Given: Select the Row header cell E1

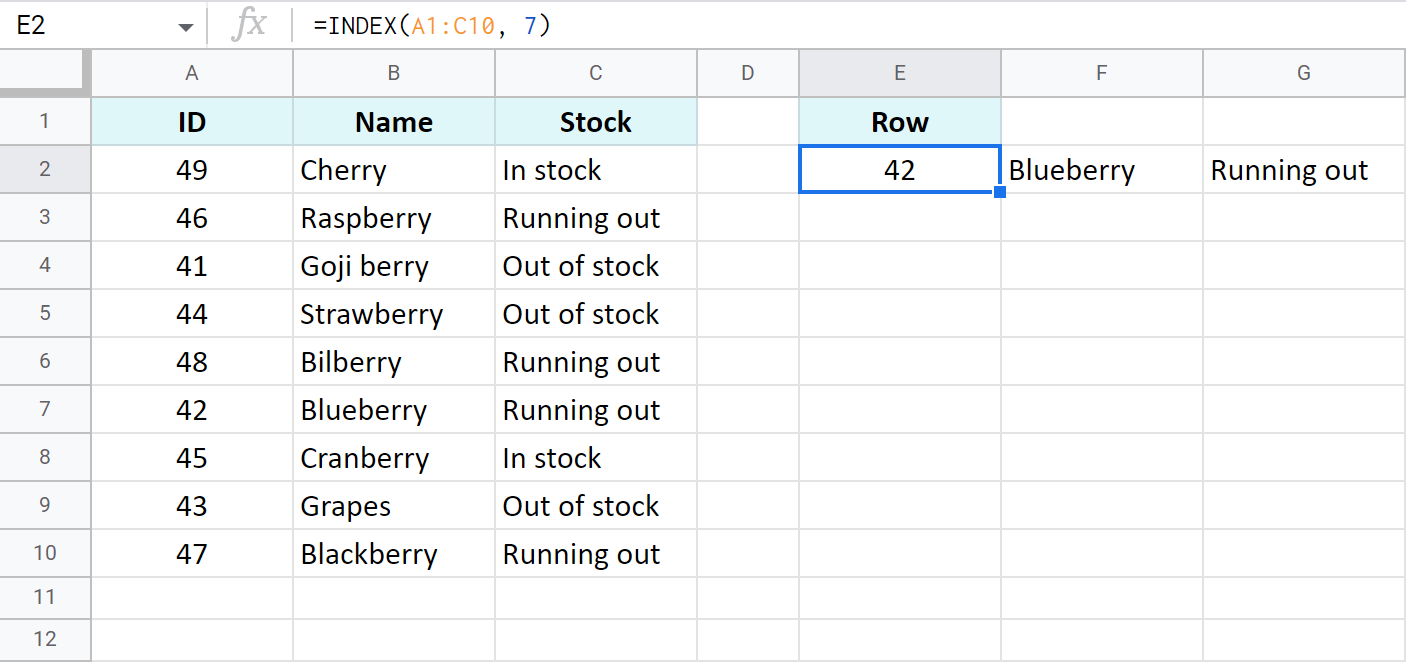Looking at the screenshot, I should click(x=899, y=121).
